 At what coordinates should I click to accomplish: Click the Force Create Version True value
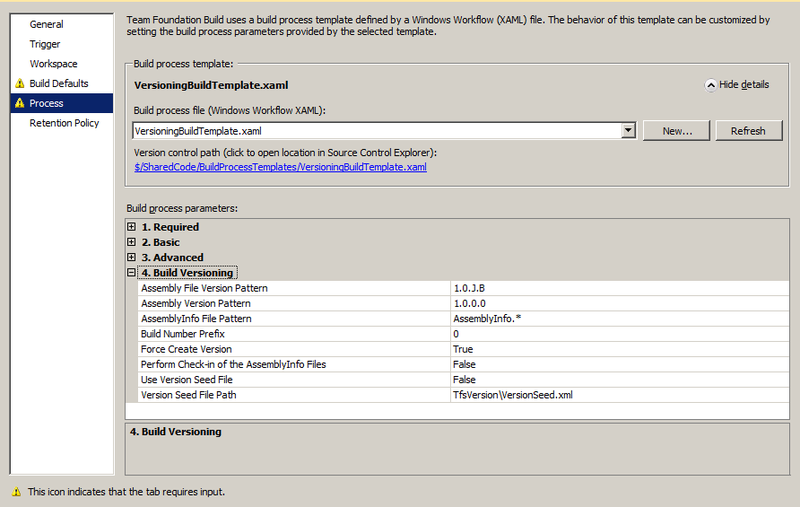[x=619, y=349]
